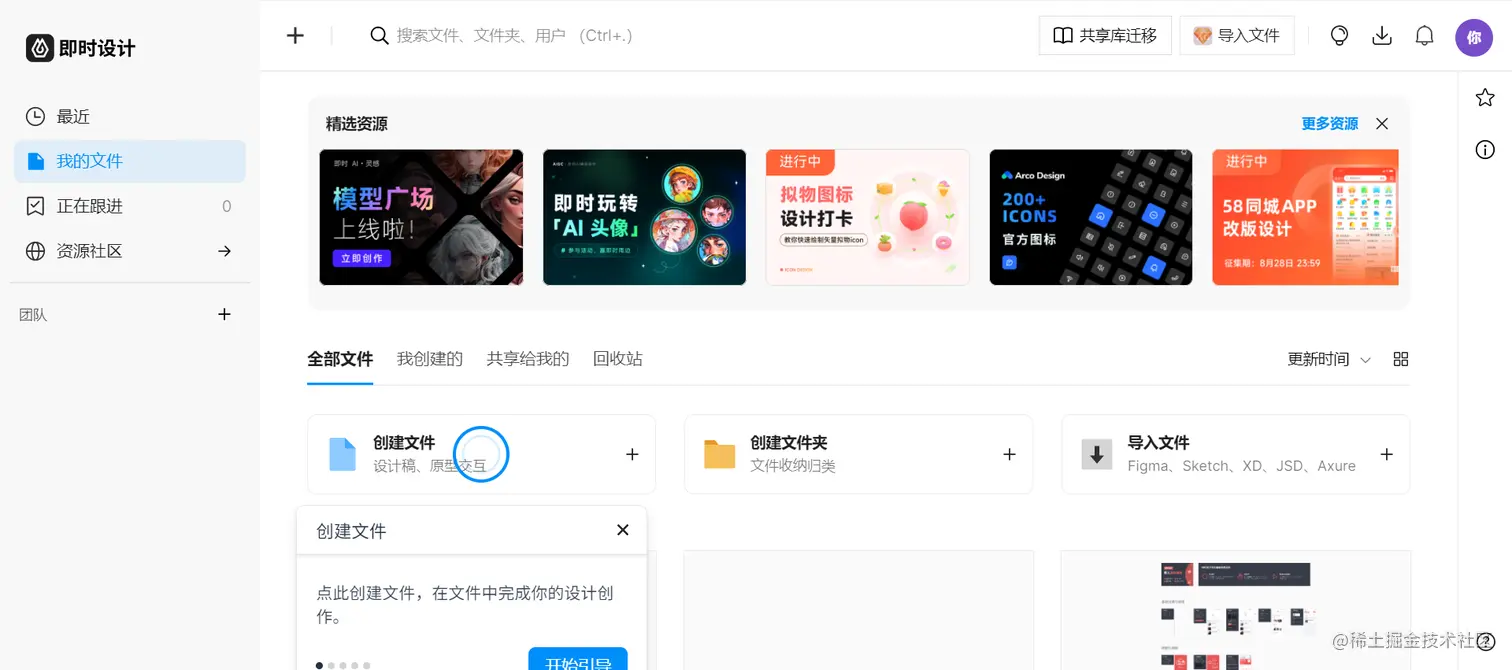Open 更新时间 sort dropdown
Image resolution: width=1512 pixels, height=670 pixels.
1329,359
